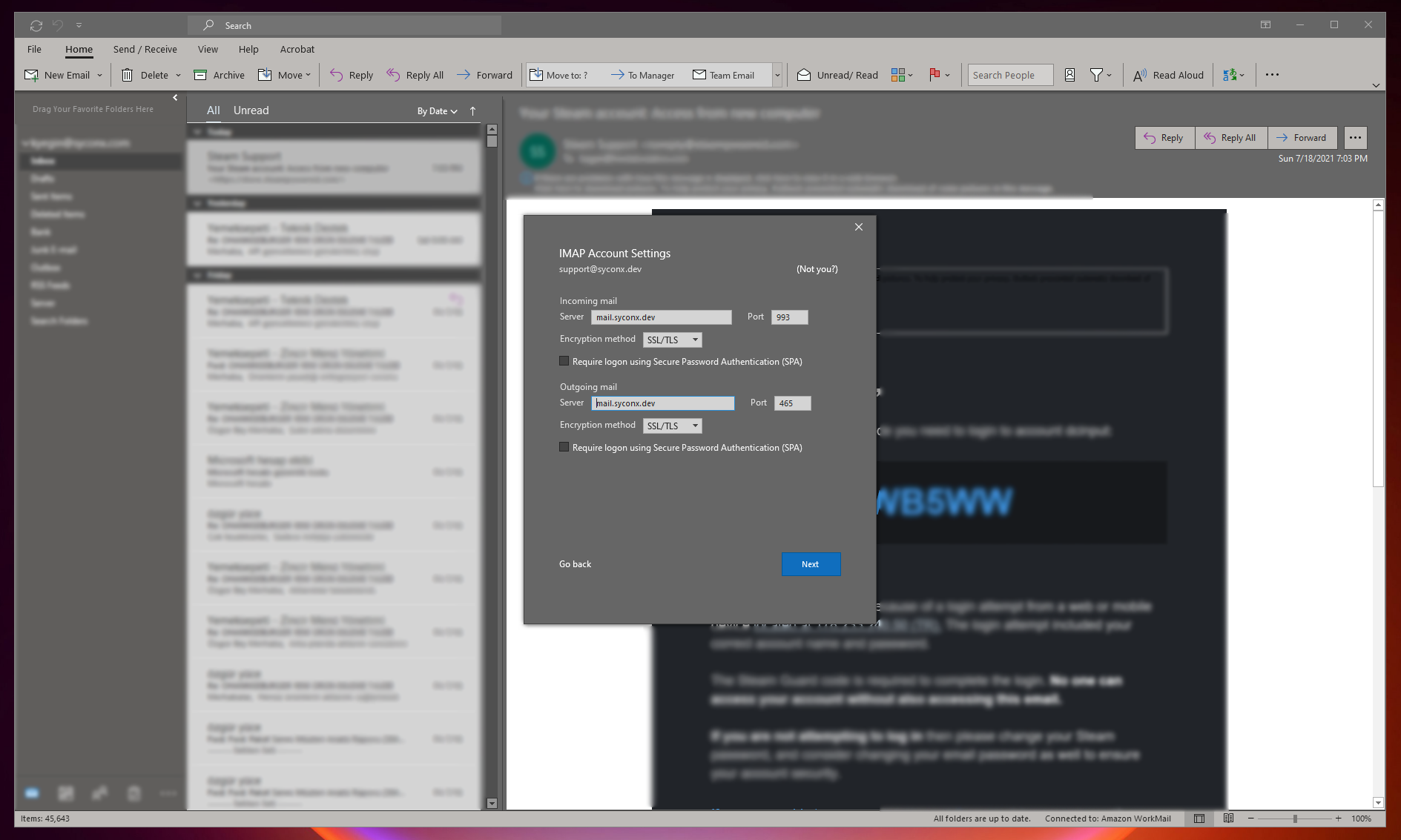This screenshot has height=840, width=1401.
Task: Click the Unread/Read envelope icon
Action: 804,75
